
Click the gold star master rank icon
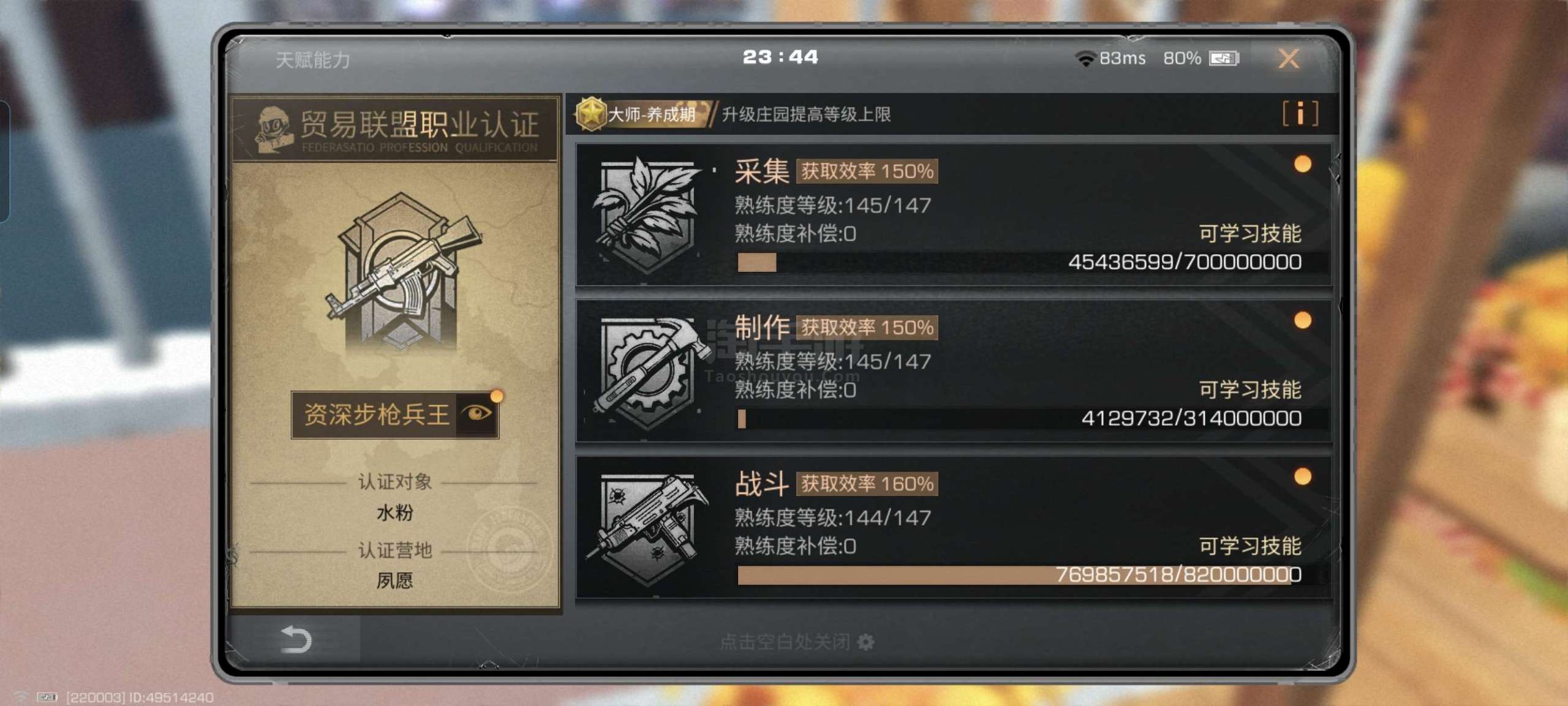[591, 114]
